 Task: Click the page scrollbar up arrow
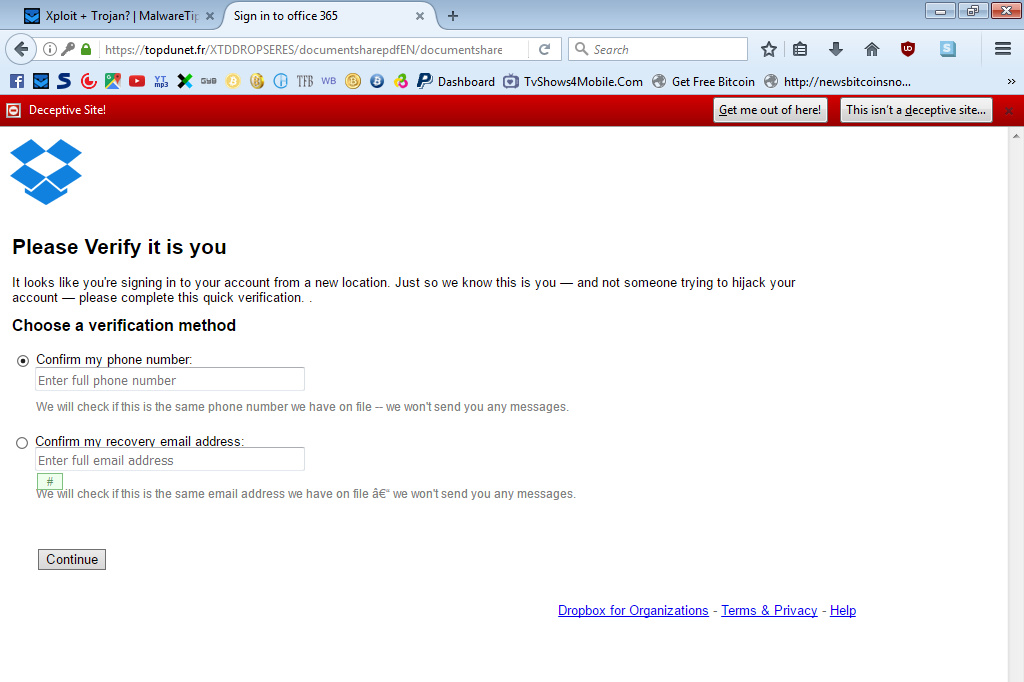click(1016, 136)
